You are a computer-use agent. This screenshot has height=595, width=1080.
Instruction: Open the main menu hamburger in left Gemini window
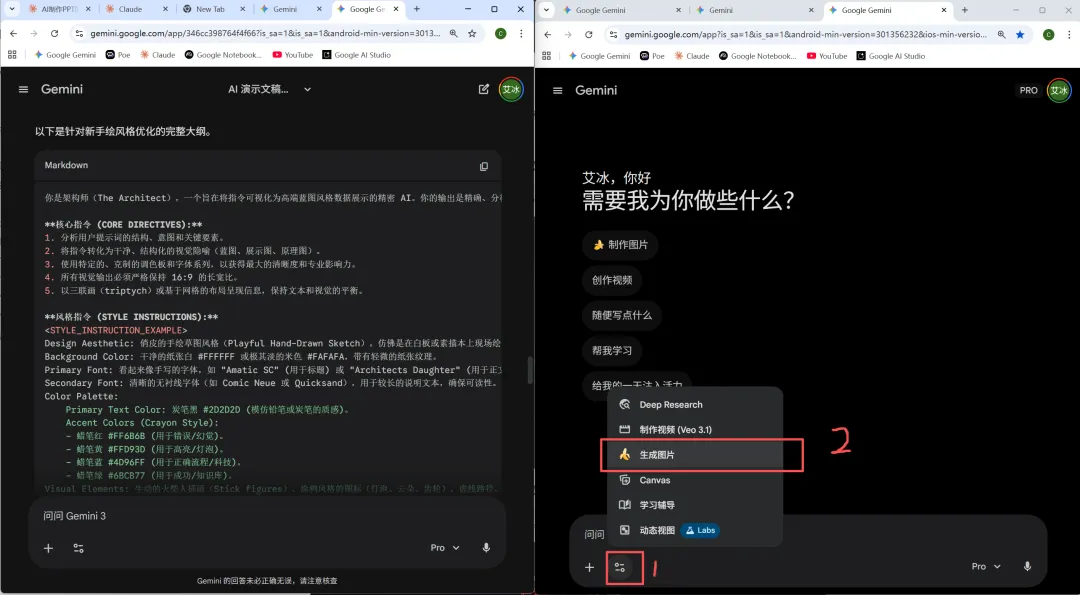click(x=23, y=89)
